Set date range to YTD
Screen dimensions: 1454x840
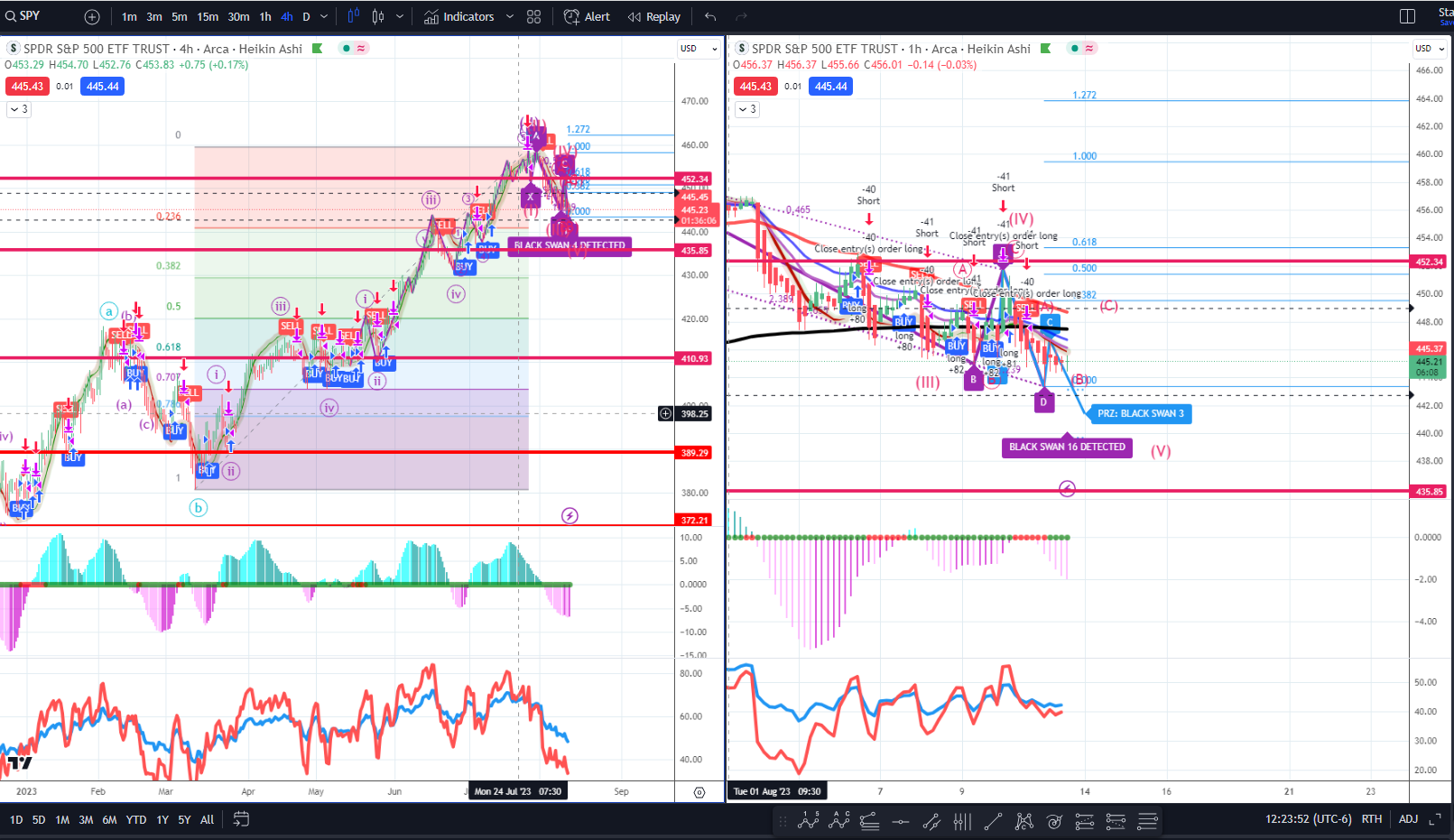(136, 820)
